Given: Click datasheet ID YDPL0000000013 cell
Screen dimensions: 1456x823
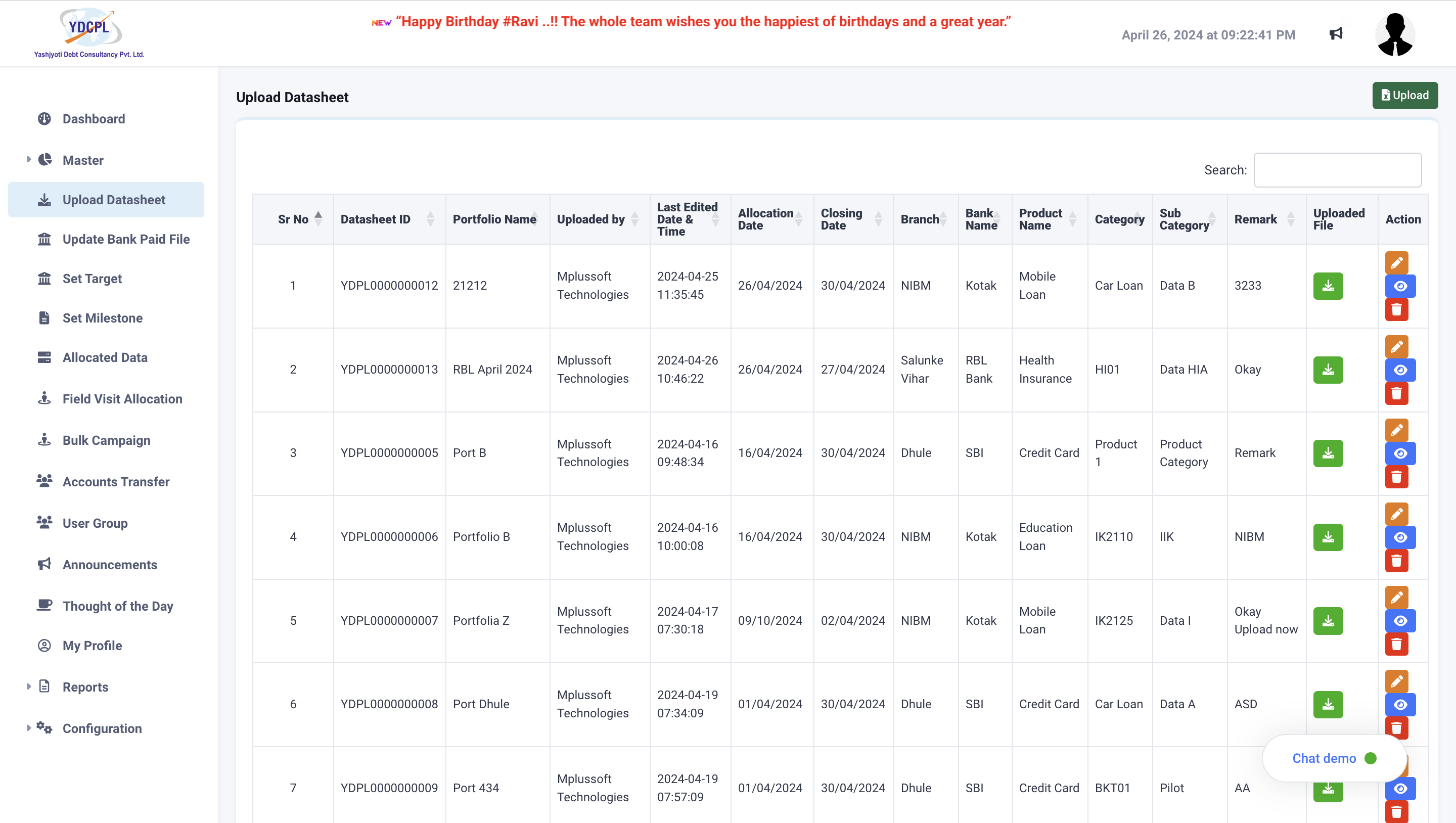Looking at the screenshot, I should click(x=389, y=370).
